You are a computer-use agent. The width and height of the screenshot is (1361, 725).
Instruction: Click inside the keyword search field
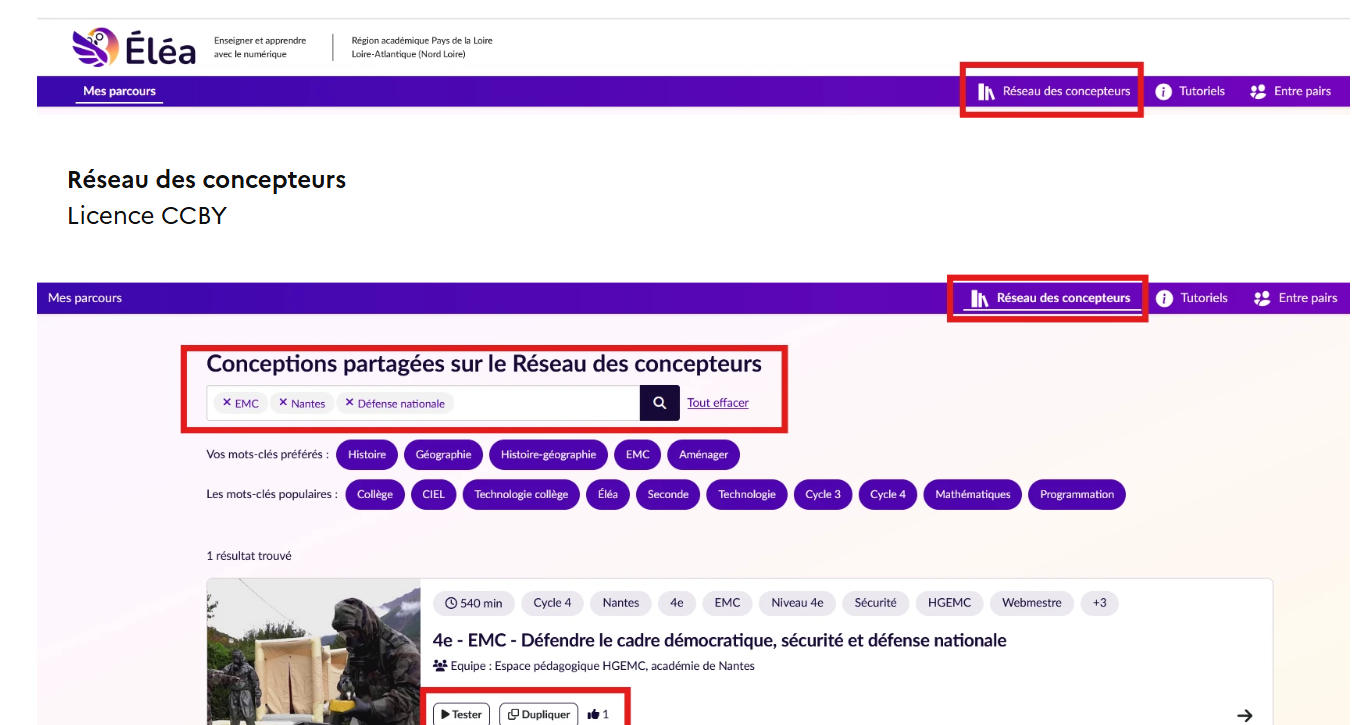pos(545,403)
